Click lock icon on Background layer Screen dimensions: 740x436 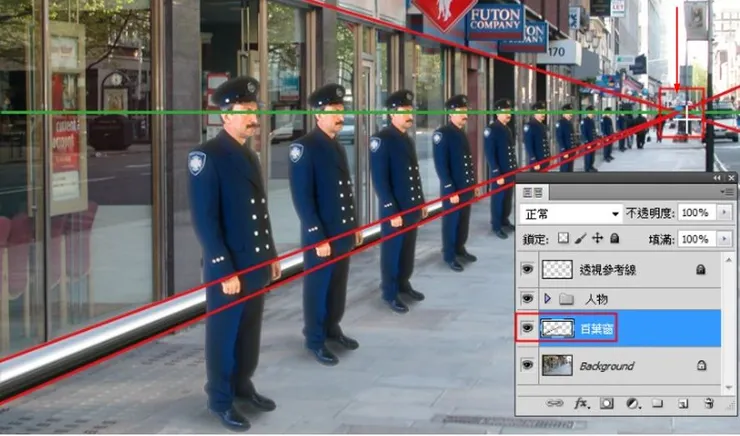coord(701,365)
